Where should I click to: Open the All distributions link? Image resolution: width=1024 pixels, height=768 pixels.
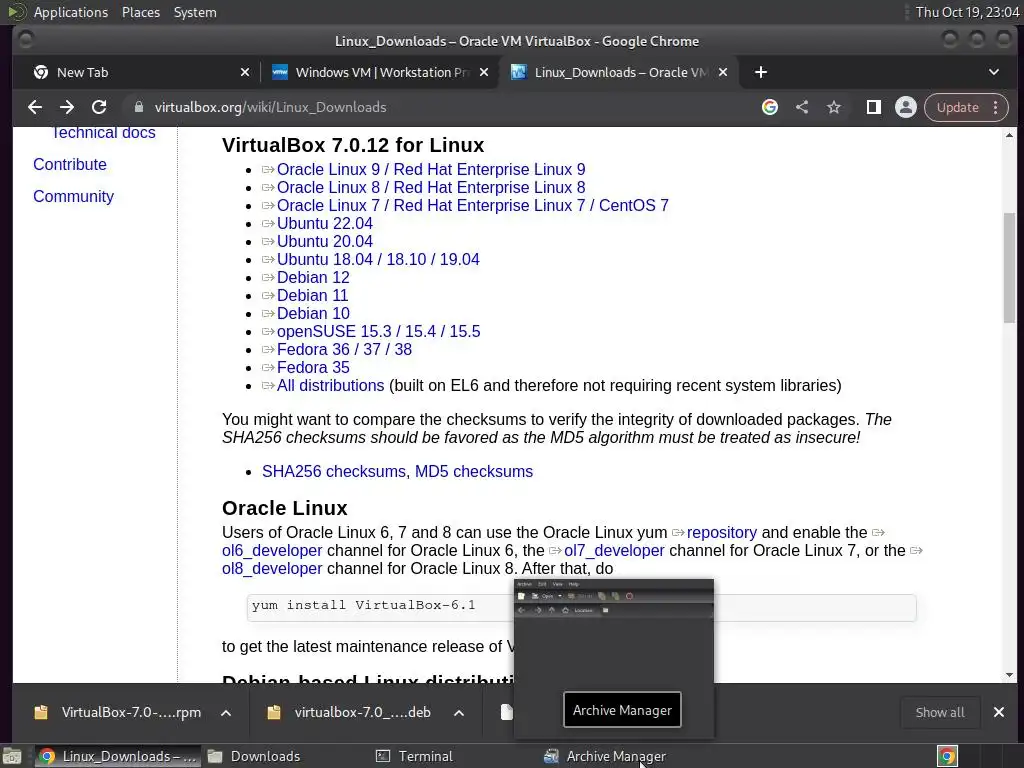330,385
